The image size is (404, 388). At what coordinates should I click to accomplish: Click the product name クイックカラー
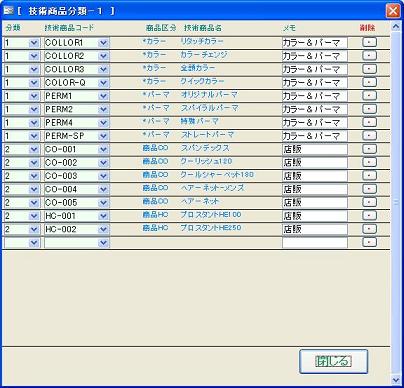coord(202,82)
